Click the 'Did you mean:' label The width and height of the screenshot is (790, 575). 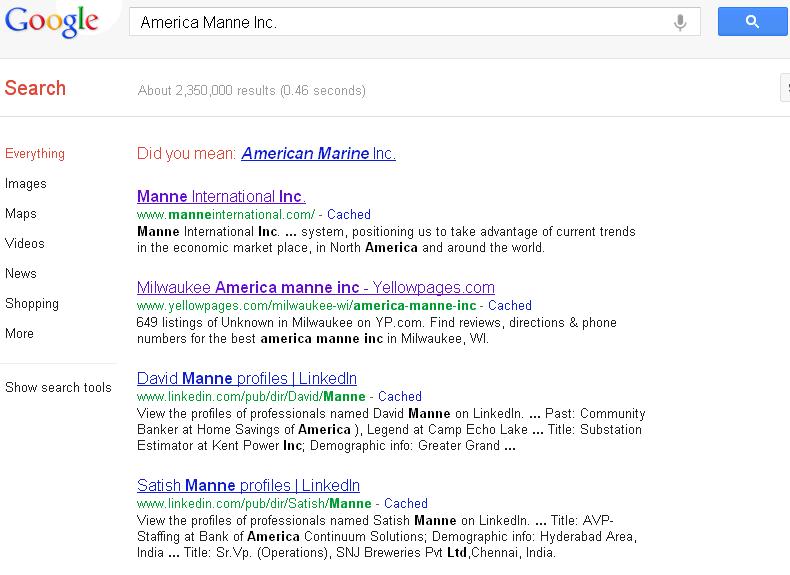point(186,153)
